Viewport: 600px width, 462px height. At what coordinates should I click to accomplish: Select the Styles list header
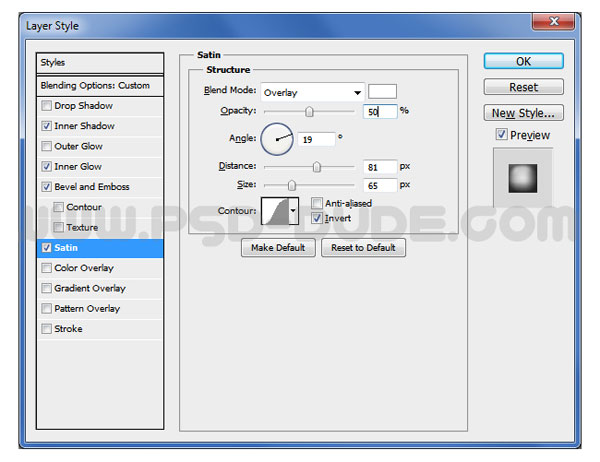100,63
